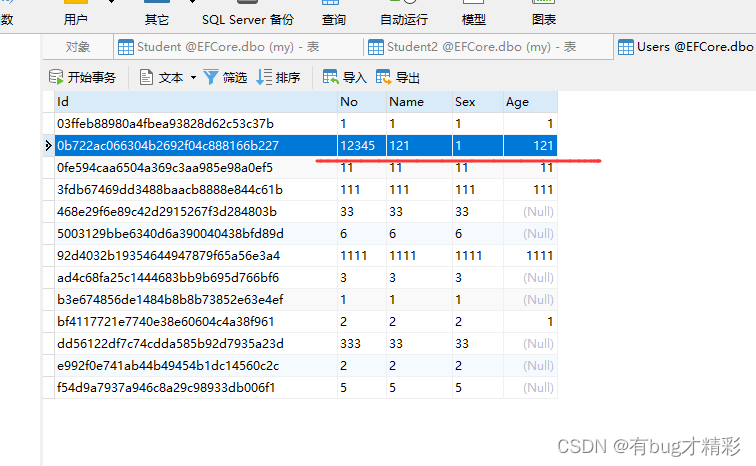Click the Name column header
This screenshot has width=756, height=466.
pyautogui.click(x=419, y=102)
